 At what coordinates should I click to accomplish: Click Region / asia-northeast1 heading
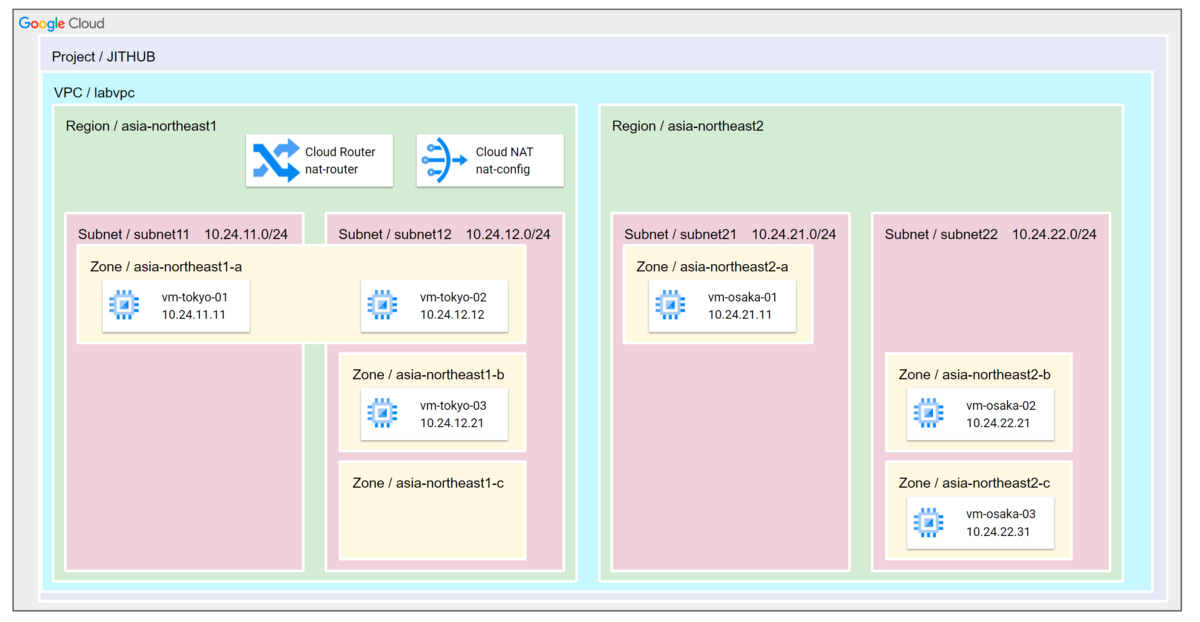pos(140,126)
